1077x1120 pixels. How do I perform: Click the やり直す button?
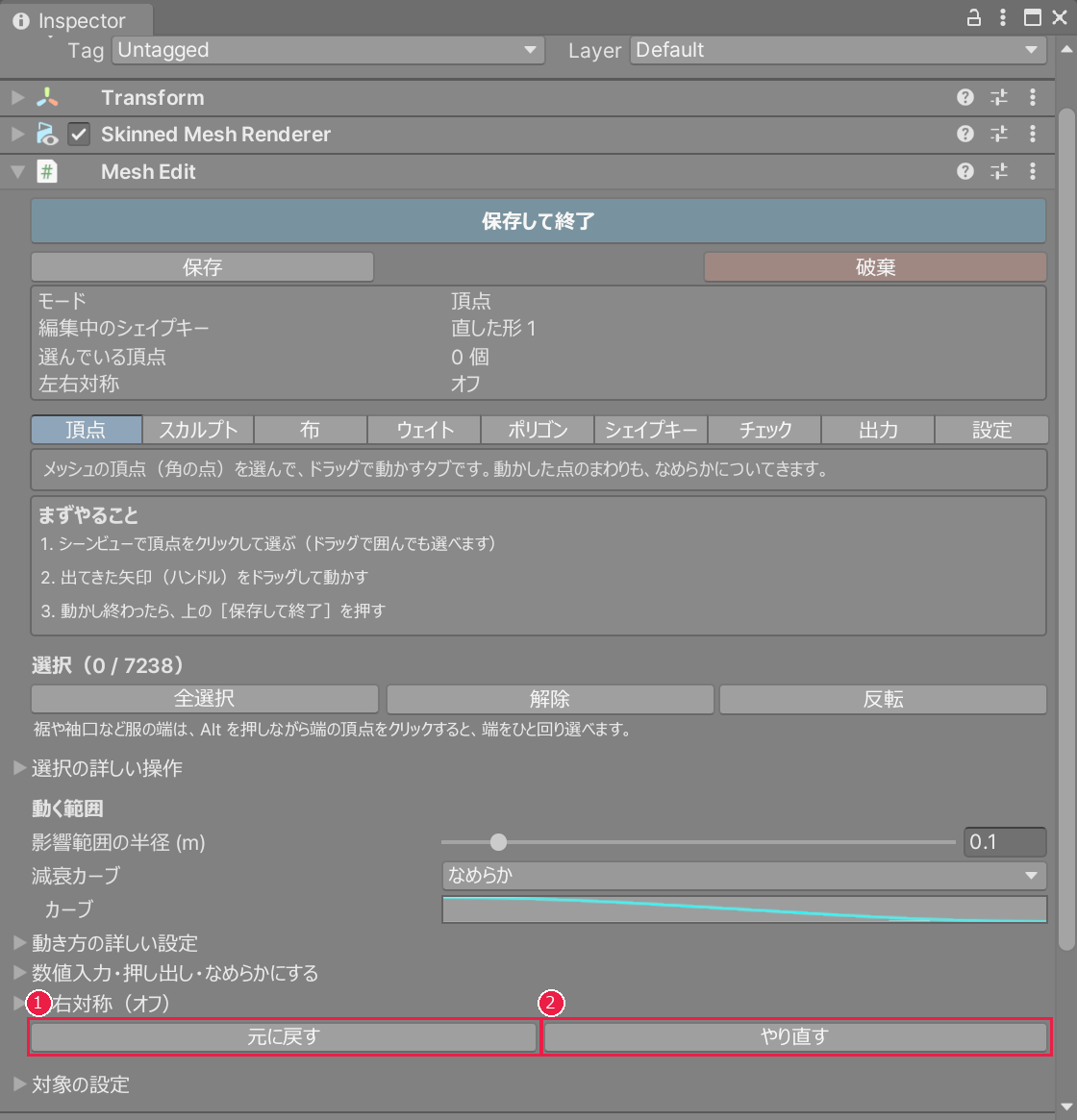click(x=794, y=1037)
